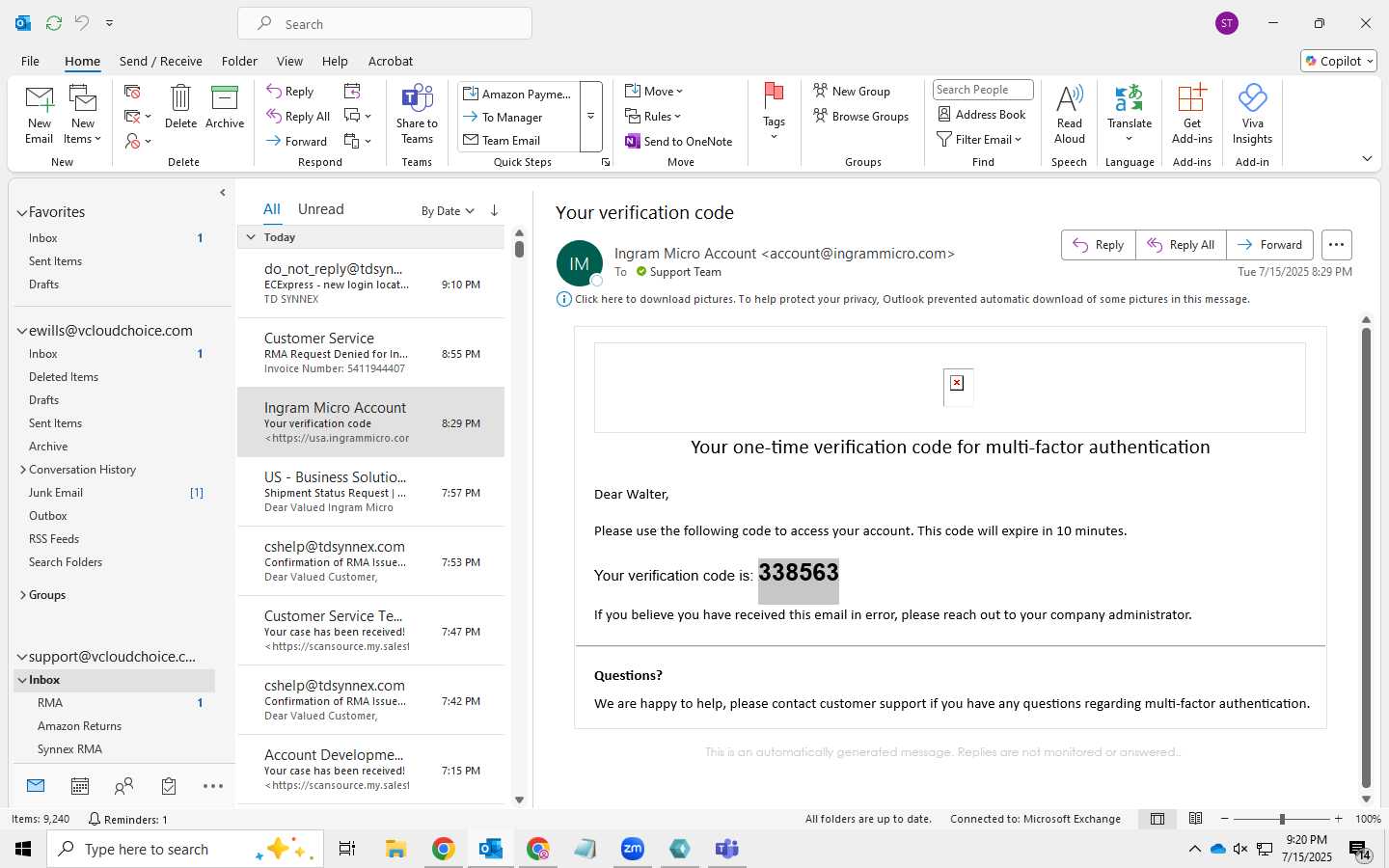
Task: Open the By Date sort dropdown
Action: pyautogui.click(x=448, y=210)
